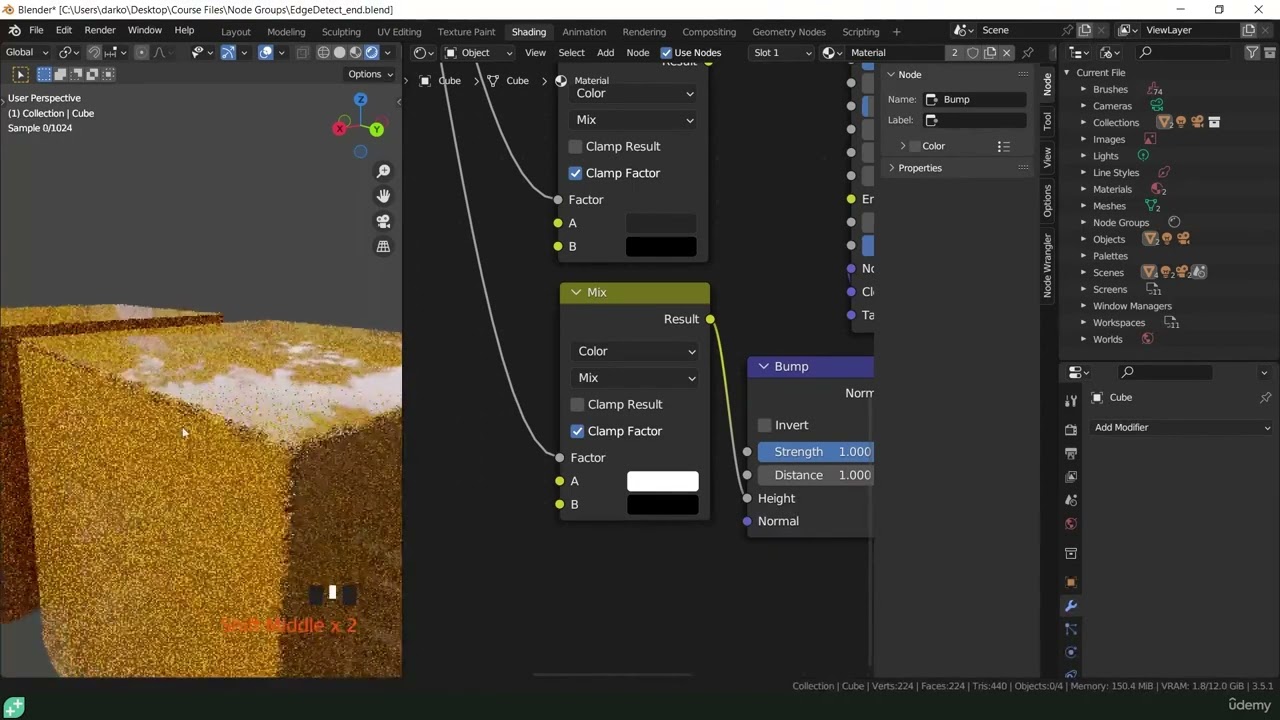Image resolution: width=1280 pixels, height=720 pixels.
Task: Pin the Cube properties context
Action: 1265,398
